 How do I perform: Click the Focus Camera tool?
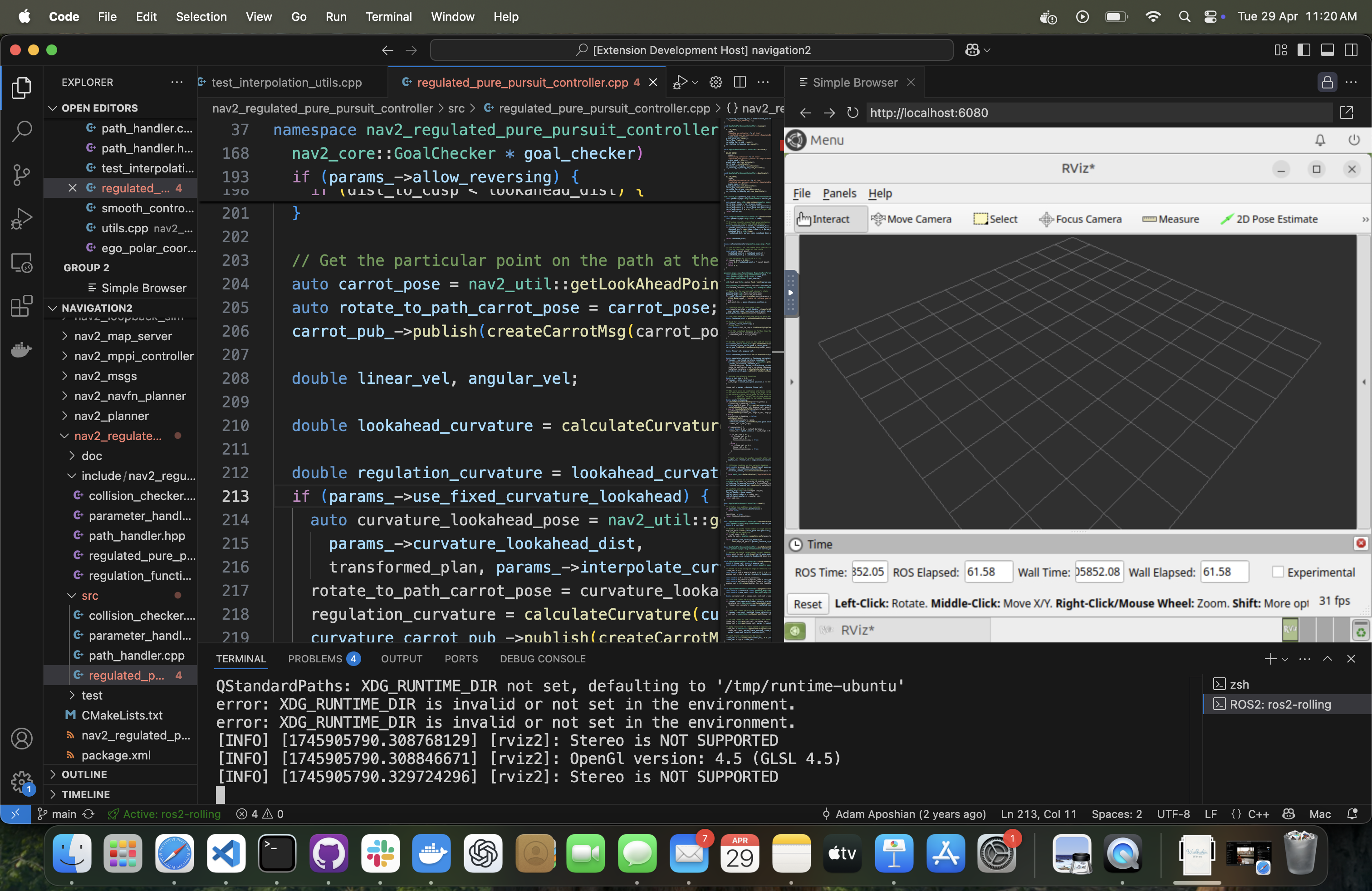(x=1080, y=219)
